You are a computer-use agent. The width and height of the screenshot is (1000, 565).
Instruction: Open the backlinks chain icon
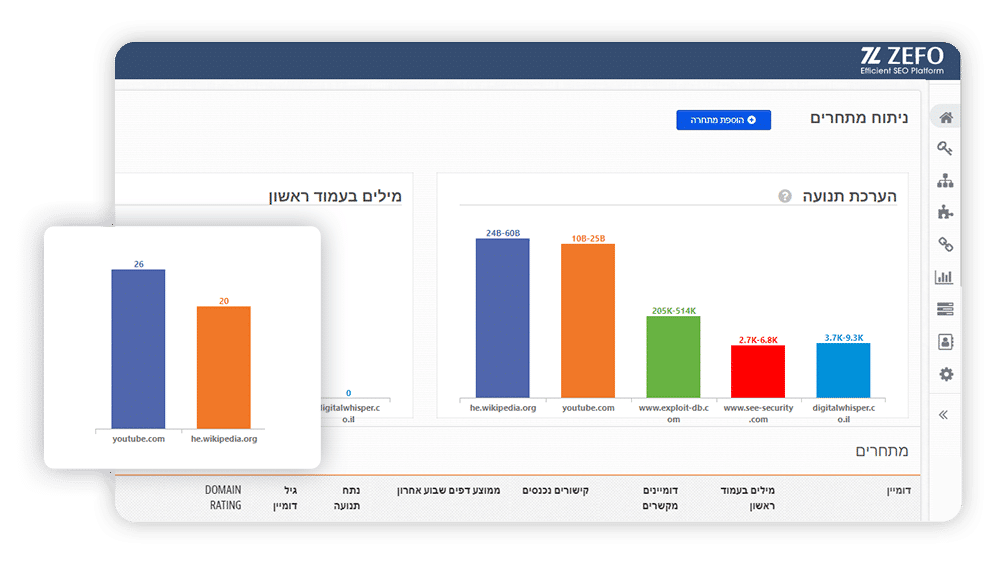[x=945, y=244]
